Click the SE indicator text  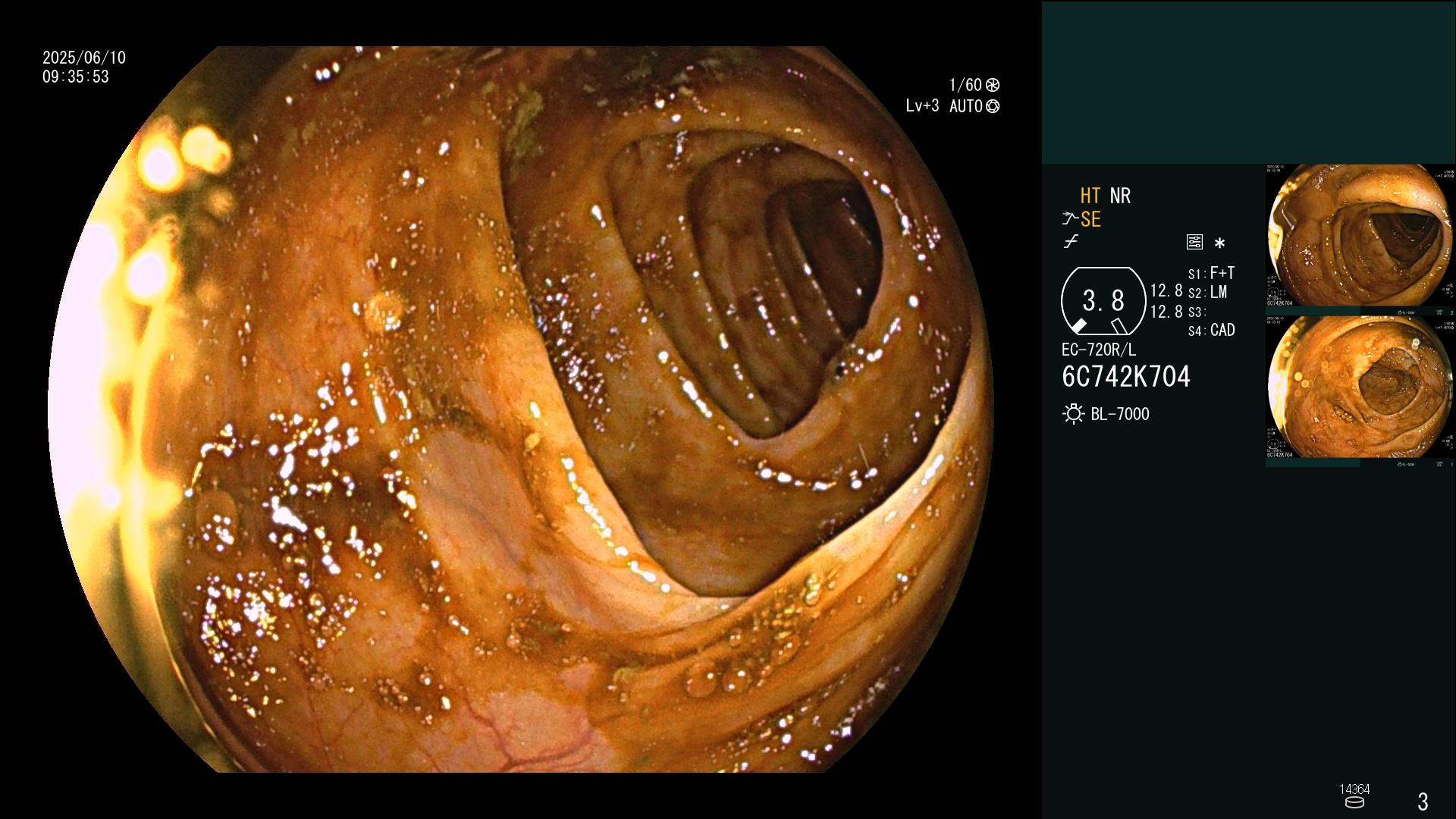click(1090, 219)
